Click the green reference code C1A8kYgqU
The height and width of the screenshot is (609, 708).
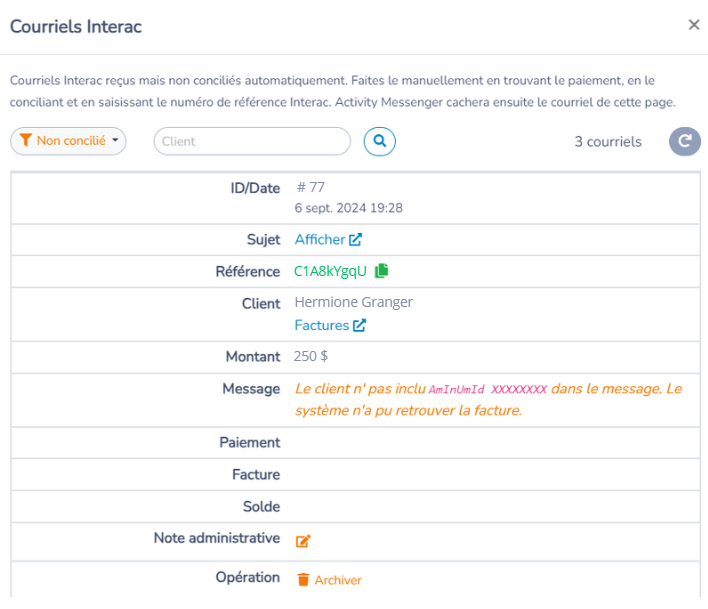coord(330,271)
